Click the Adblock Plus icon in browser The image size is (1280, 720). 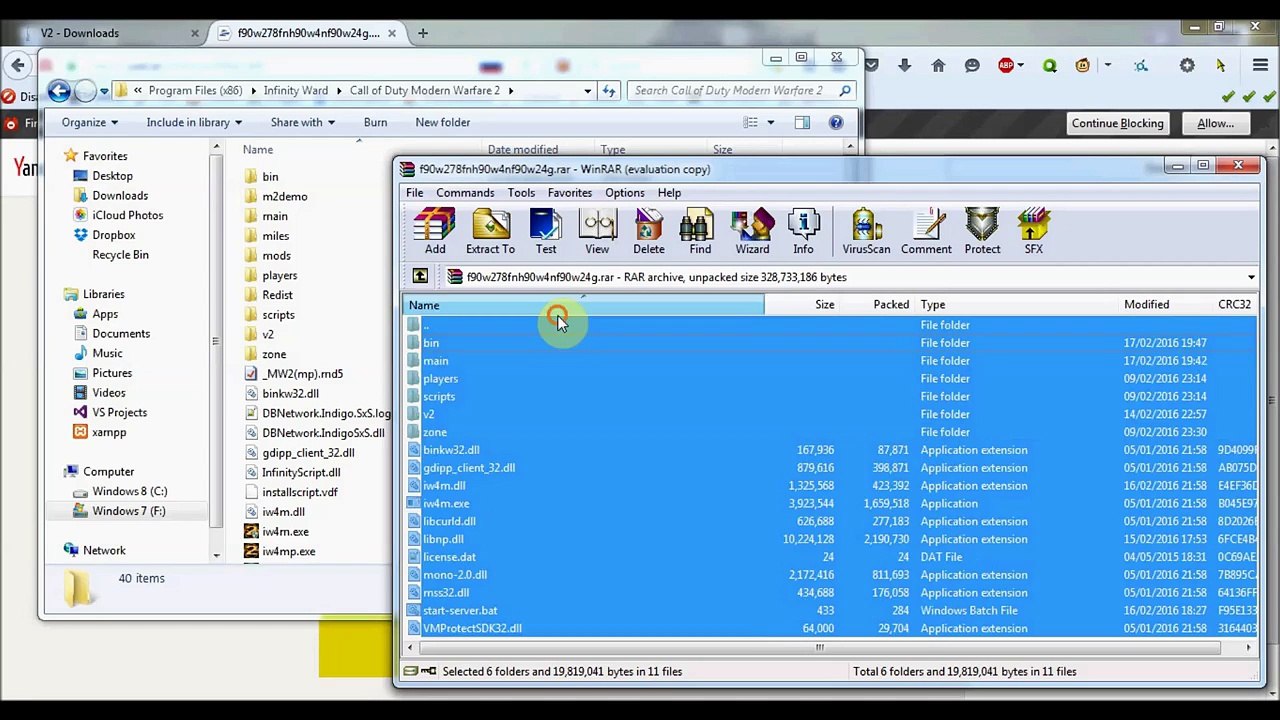coord(1006,66)
